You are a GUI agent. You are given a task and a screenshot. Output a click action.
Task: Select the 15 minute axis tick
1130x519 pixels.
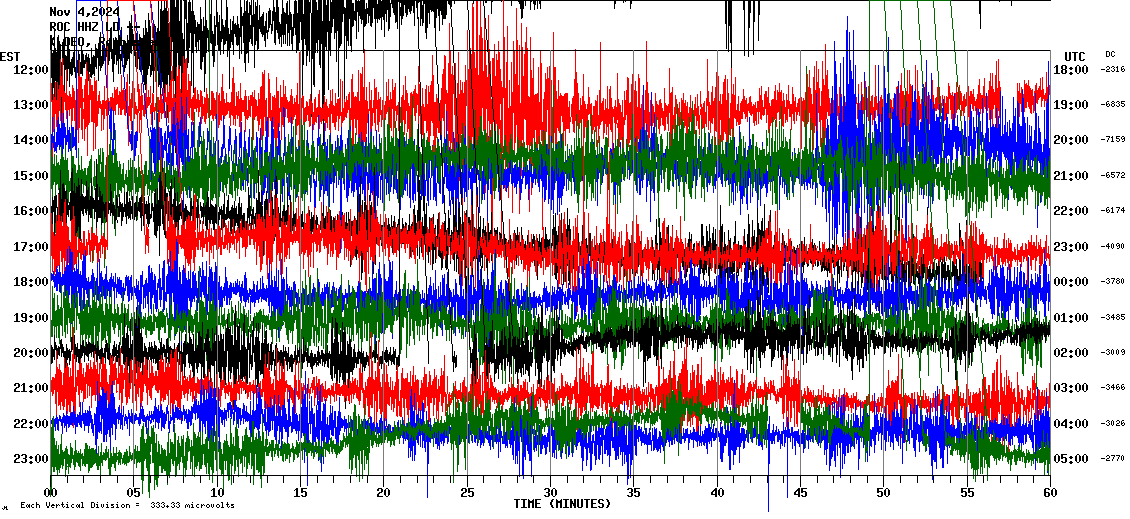[301, 493]
